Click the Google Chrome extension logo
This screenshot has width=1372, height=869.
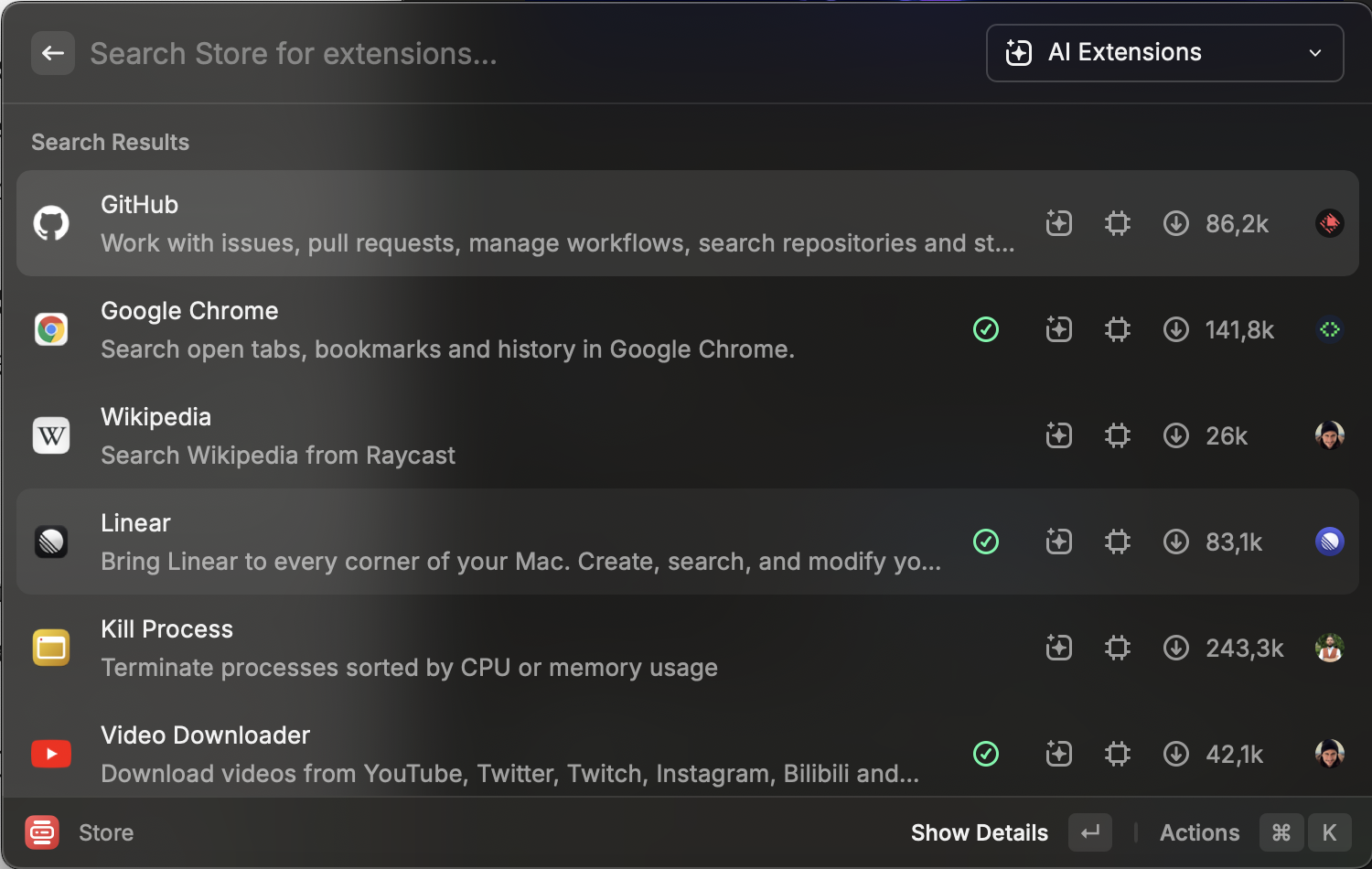51,329
